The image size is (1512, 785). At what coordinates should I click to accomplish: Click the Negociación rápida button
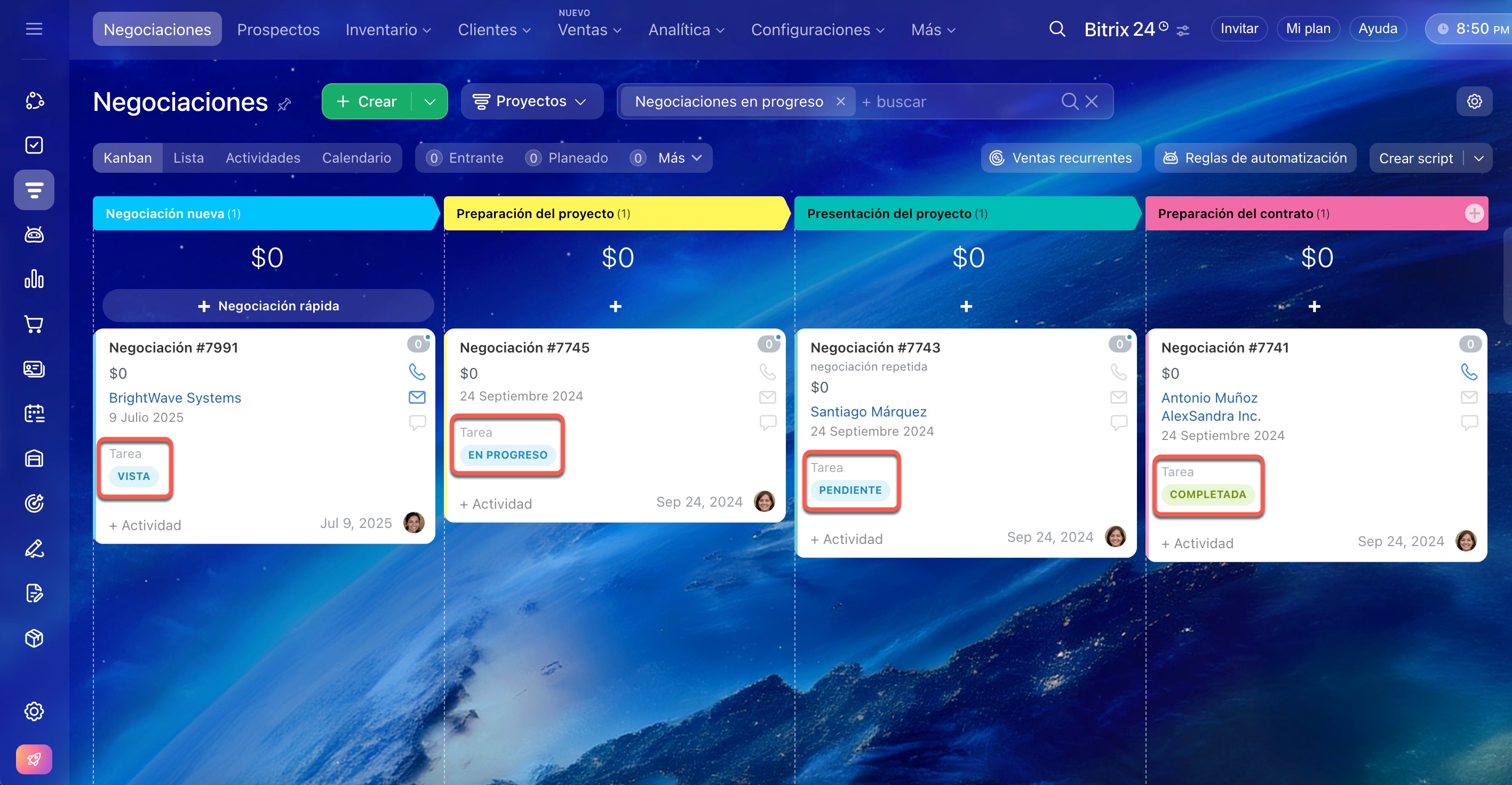click(x=268, y=306)
